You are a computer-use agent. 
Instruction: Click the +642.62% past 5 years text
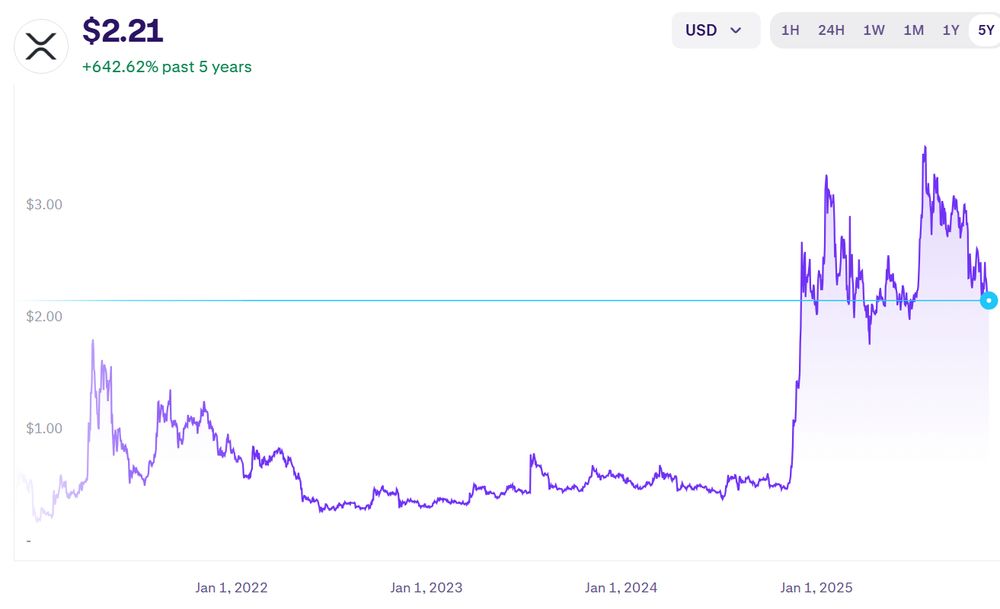tap(167, 67)
